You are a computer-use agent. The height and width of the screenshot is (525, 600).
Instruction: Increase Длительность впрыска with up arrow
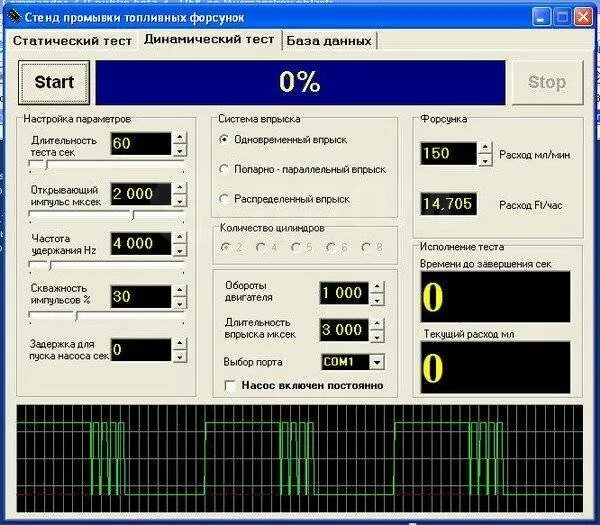[377, 324]
